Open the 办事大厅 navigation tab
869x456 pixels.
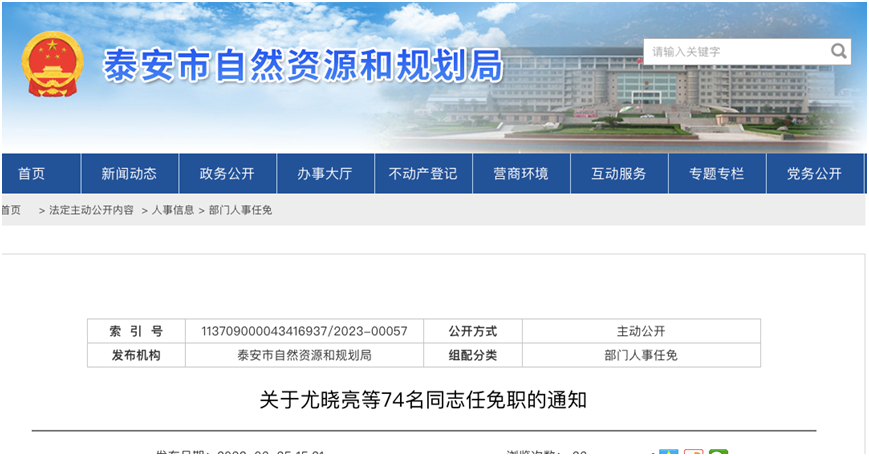point(325,174)
